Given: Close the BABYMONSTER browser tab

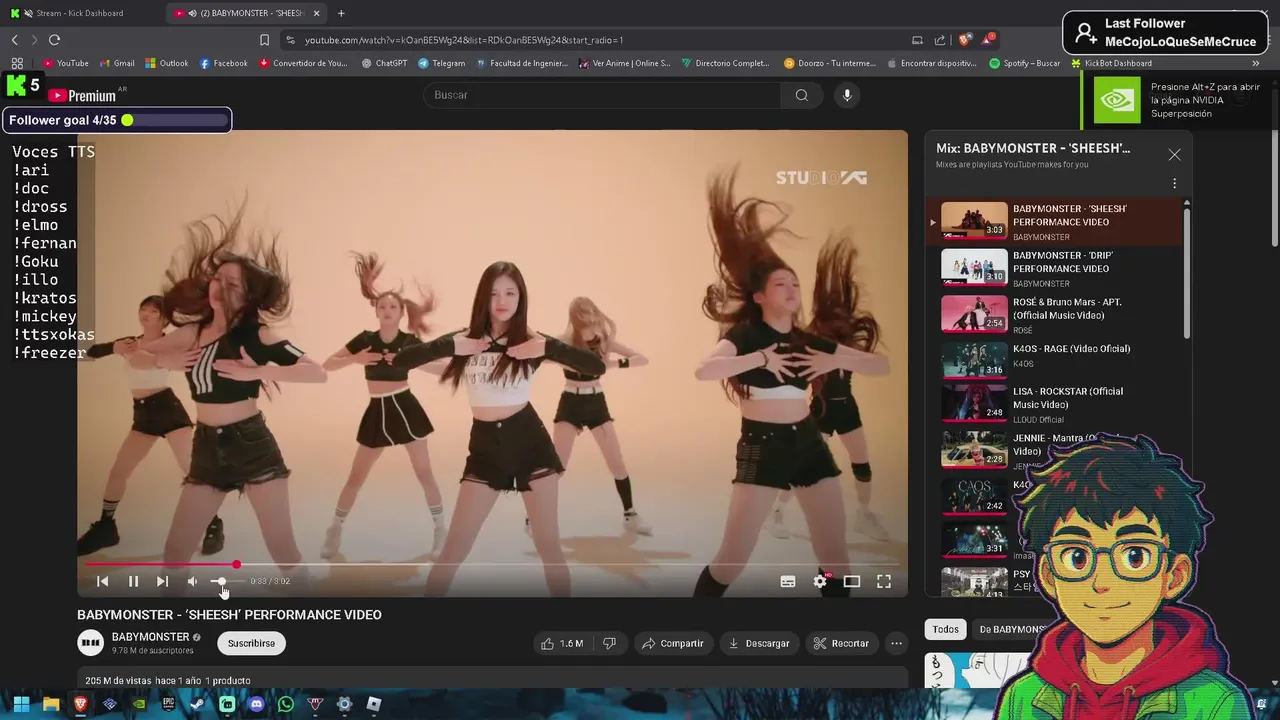Looking at the screenshot, I should [x=317, y=13].
